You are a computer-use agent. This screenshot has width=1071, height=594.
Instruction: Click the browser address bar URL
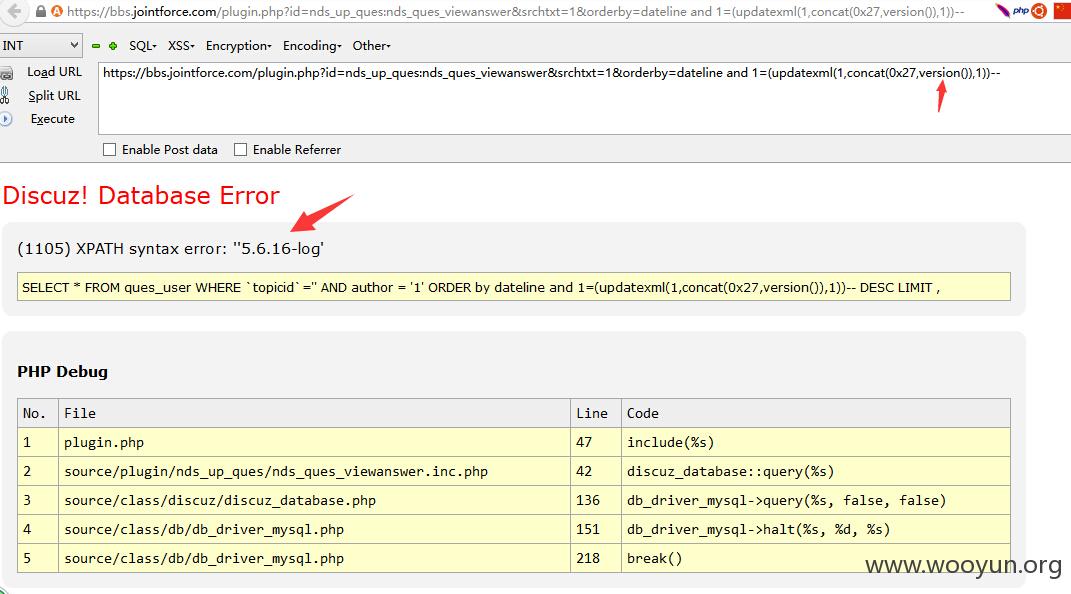coord(516,12)
